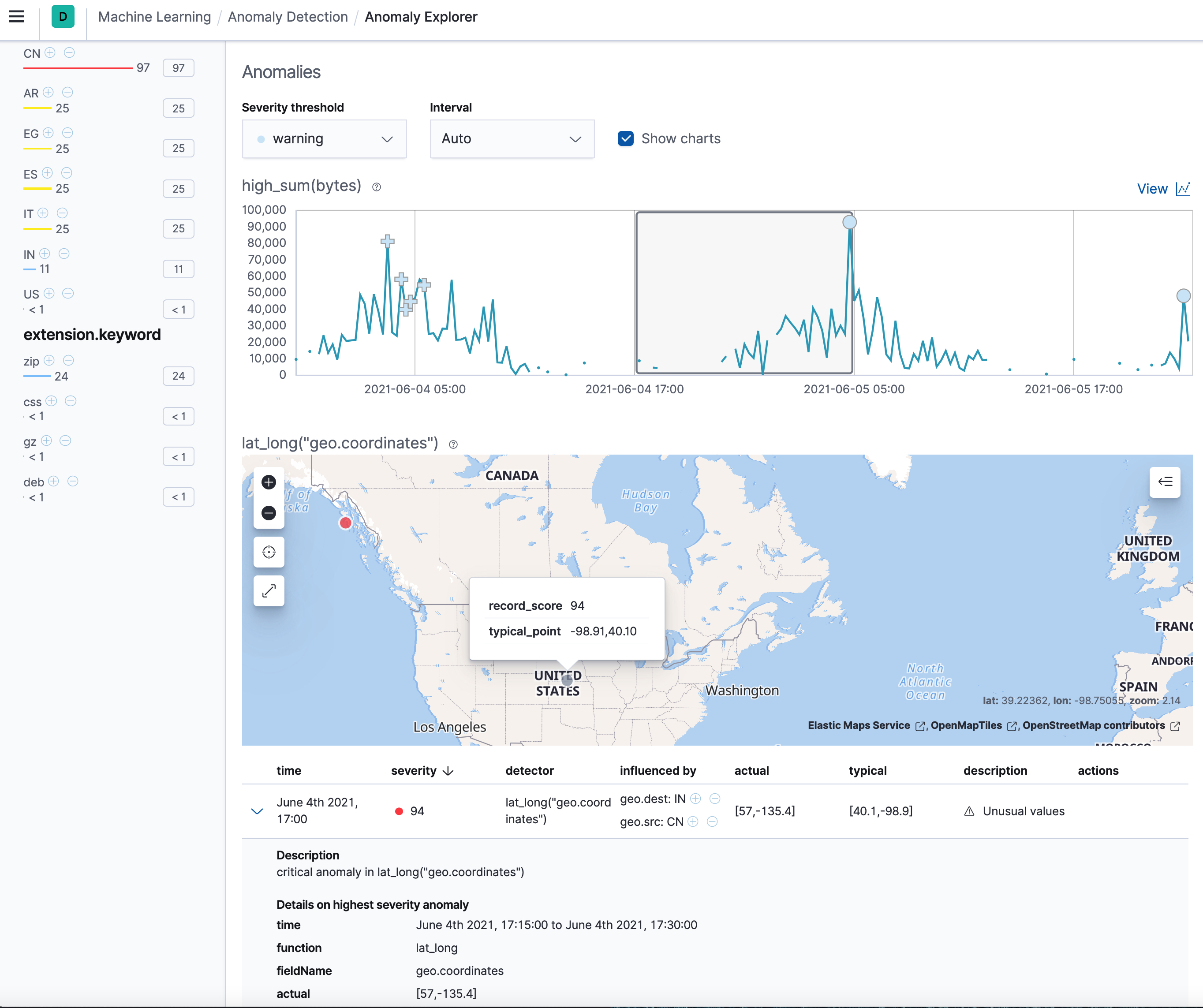This screenshot has width=1203, height=1008.
Task: Remove filter for css extension
Action: click(71, 400)
